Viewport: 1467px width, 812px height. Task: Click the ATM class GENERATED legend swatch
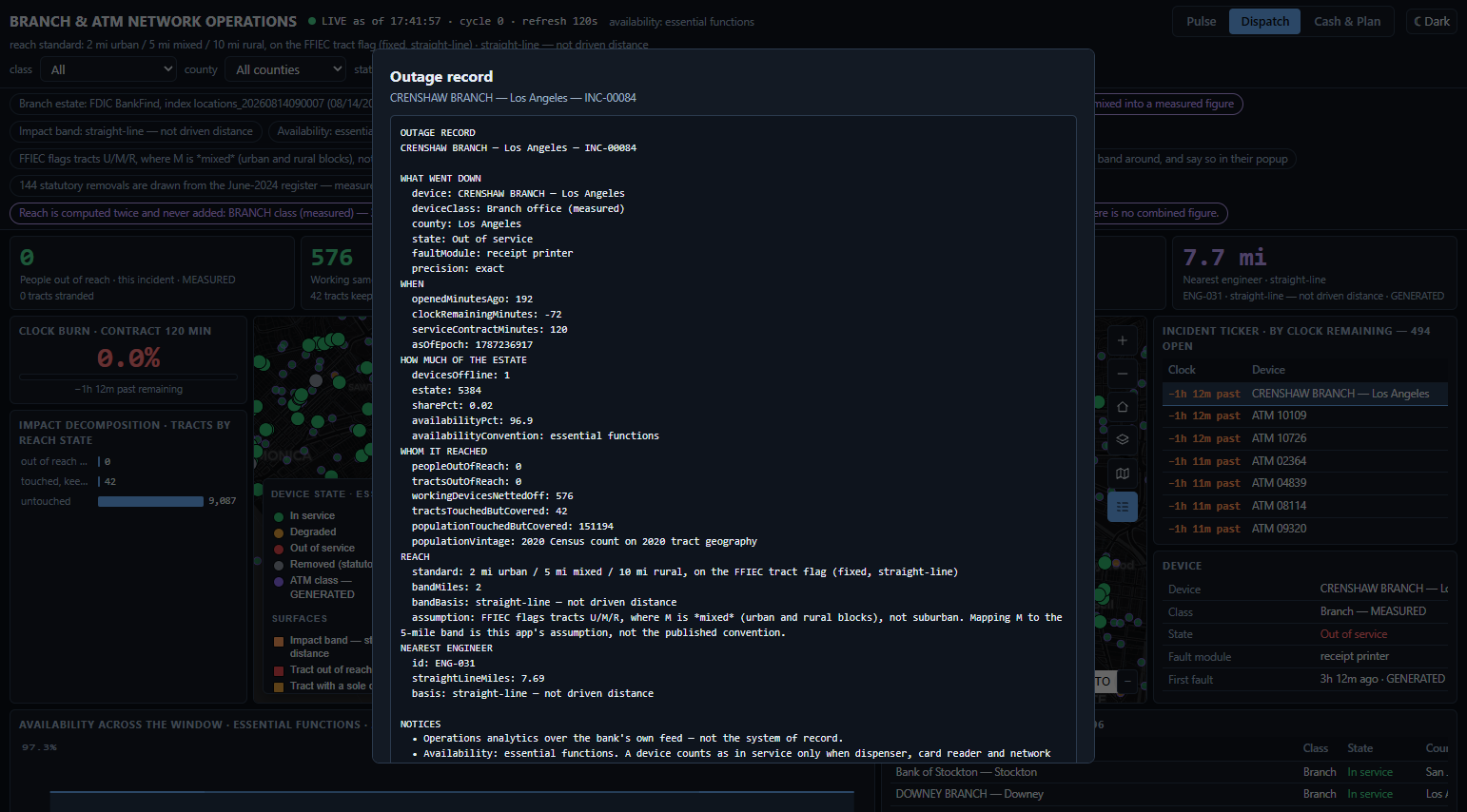tap(279, 581)
